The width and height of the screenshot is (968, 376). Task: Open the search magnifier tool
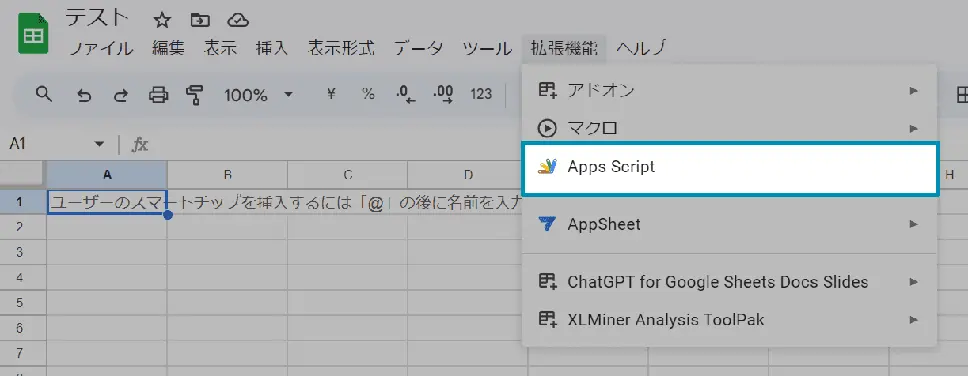[44, 94]
